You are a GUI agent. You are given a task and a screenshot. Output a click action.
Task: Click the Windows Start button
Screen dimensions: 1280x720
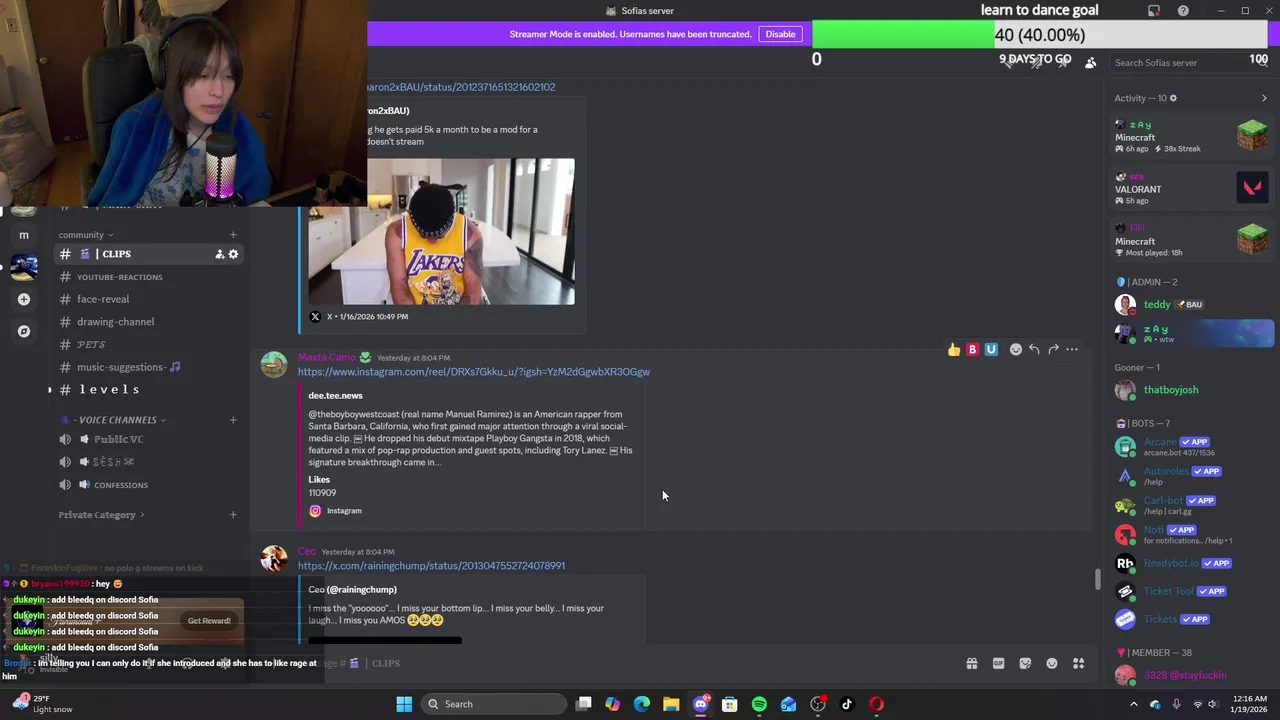[x=404, y=704]
